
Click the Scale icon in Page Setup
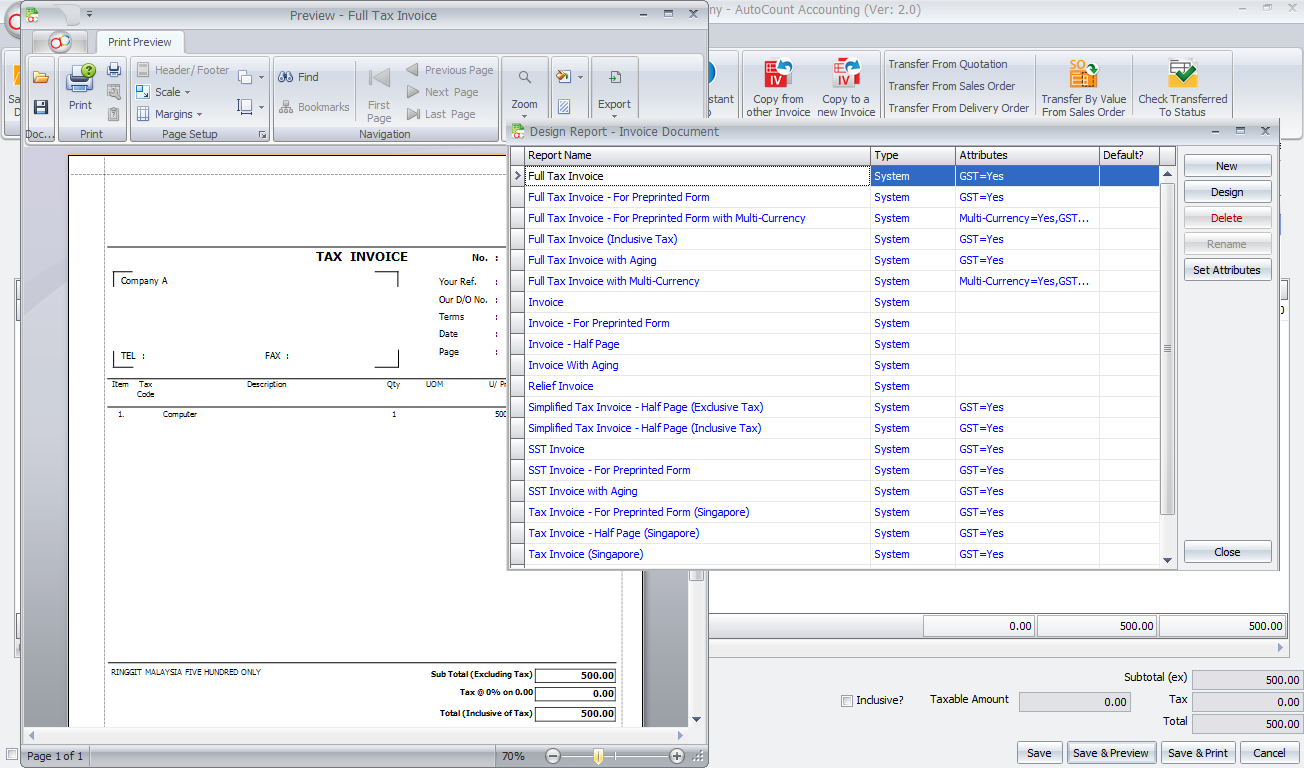pos(143,92)
